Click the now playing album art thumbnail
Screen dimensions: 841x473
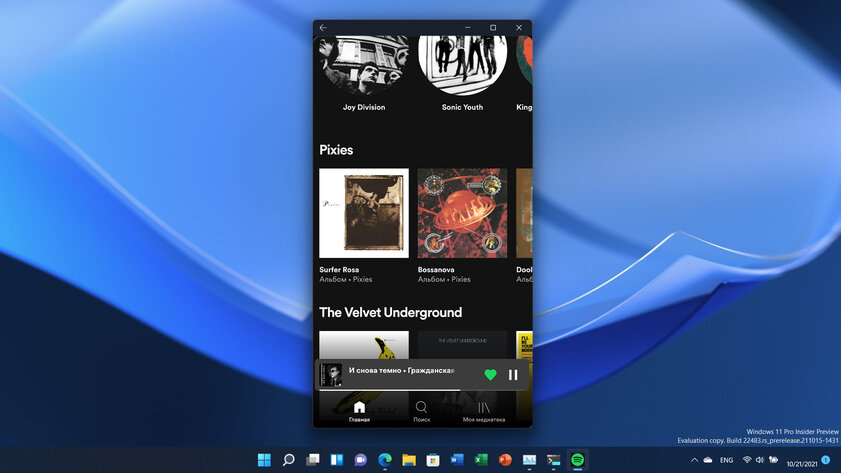(331, 375)
